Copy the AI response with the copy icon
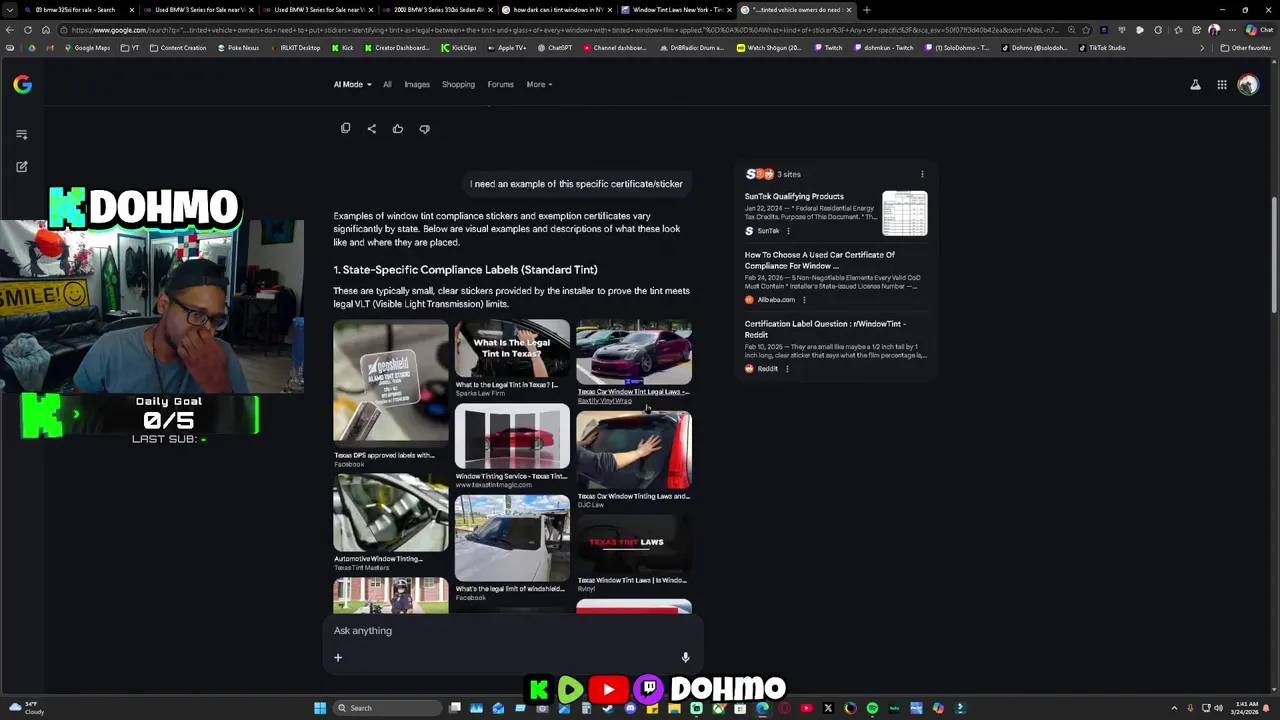 345,128
